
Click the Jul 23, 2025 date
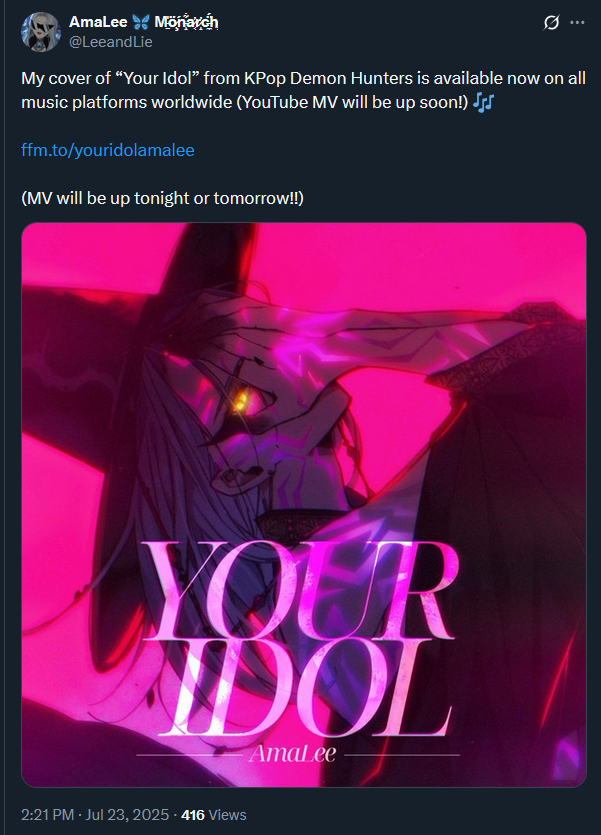coord(127,815)
